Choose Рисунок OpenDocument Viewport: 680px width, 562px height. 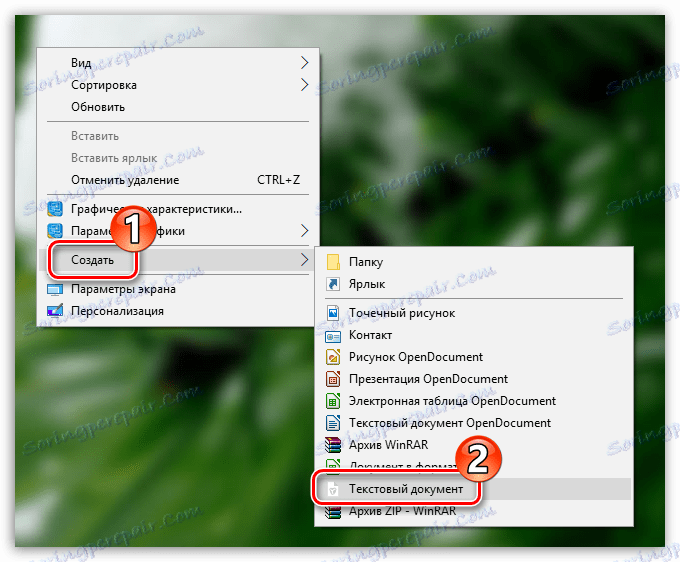tap(474, 357)
